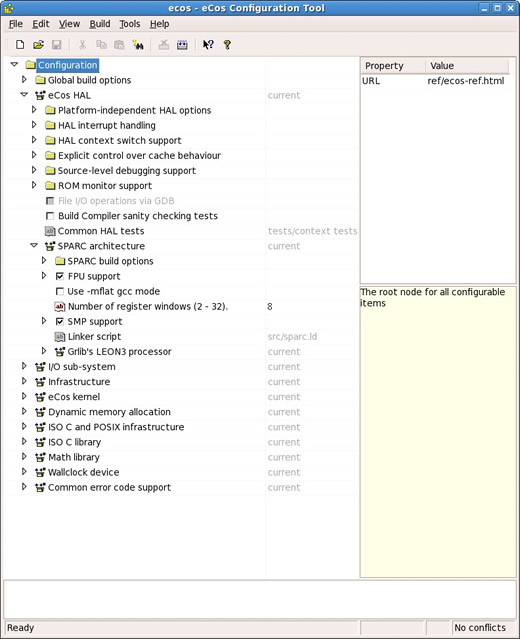Check Build Compiler sanity checking tests

click(x=50, y=216)
